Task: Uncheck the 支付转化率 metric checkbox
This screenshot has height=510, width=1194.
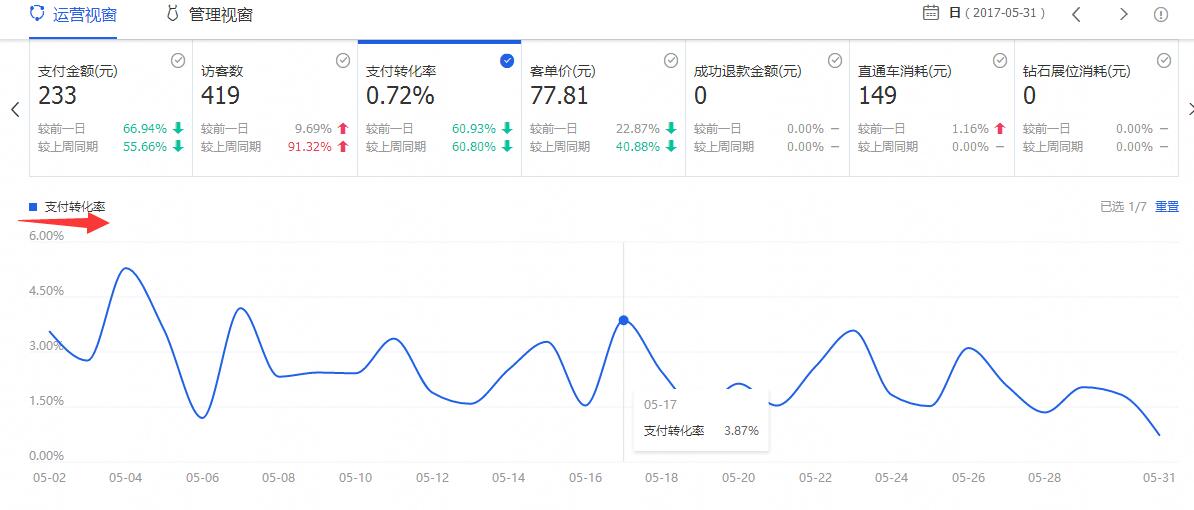Action: pos(506,61)
